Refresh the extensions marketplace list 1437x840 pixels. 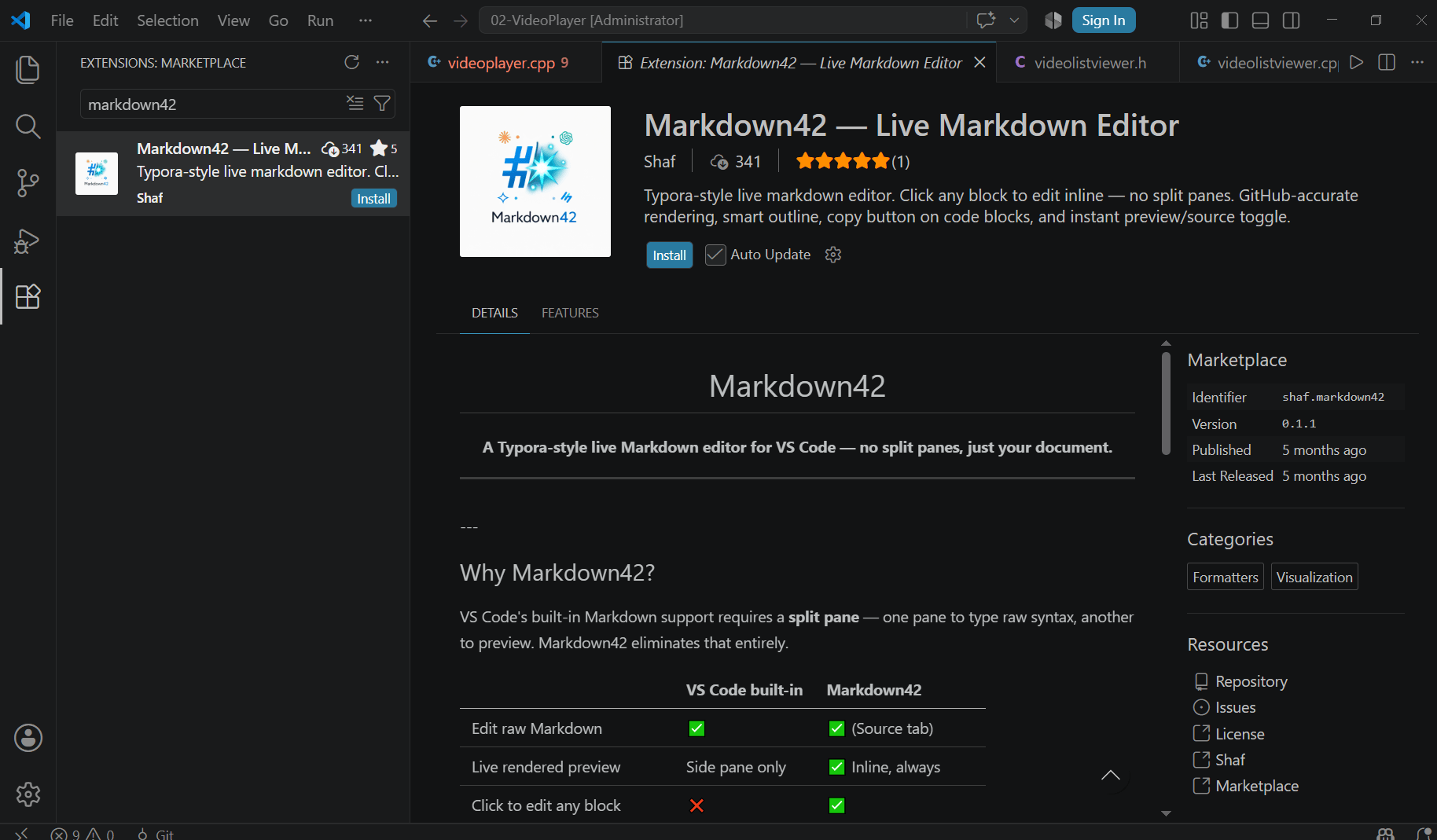[x=351, y=62]
